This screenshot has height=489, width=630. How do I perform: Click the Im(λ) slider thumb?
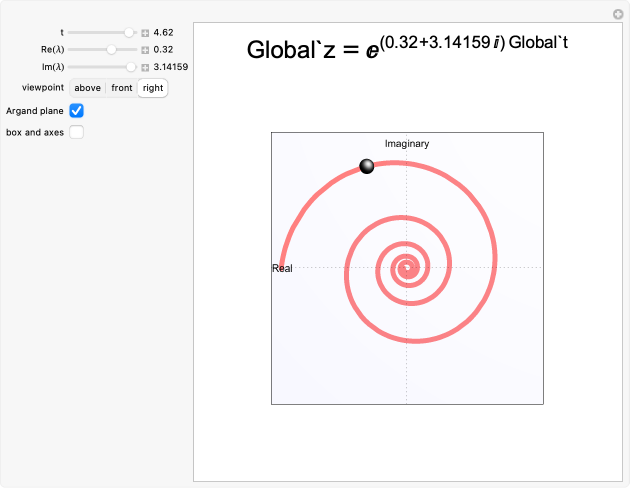[131, 67]
